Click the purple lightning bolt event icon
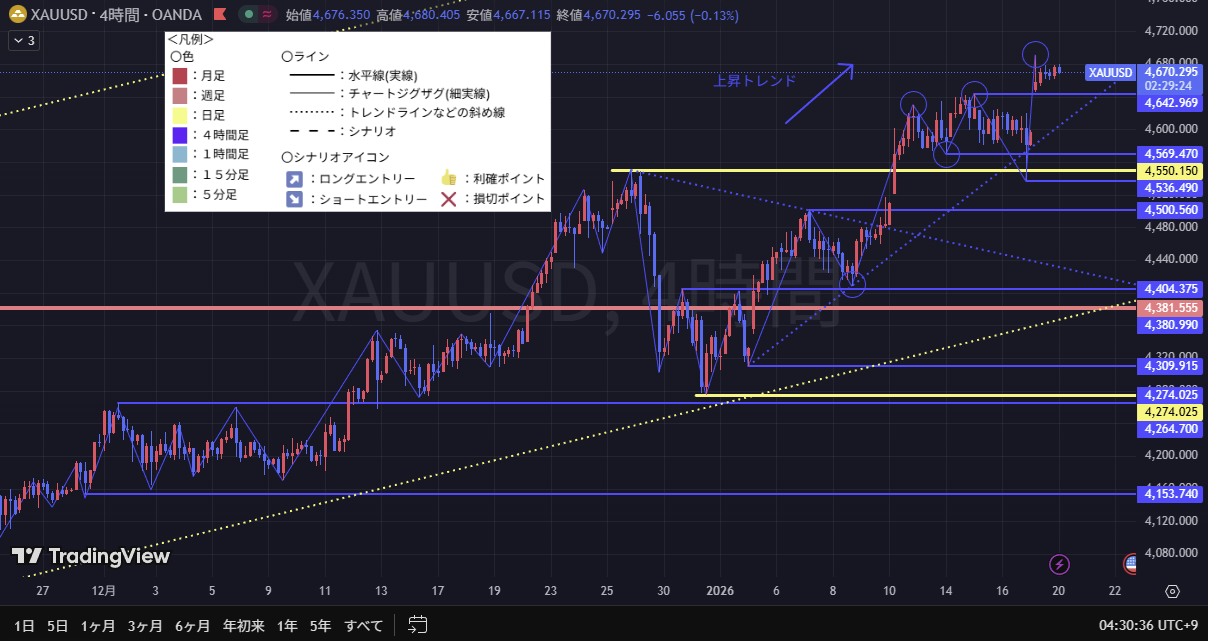The height and width of the screenshot is (641, 1208). pyautogui.click(x=1060, y=565)
